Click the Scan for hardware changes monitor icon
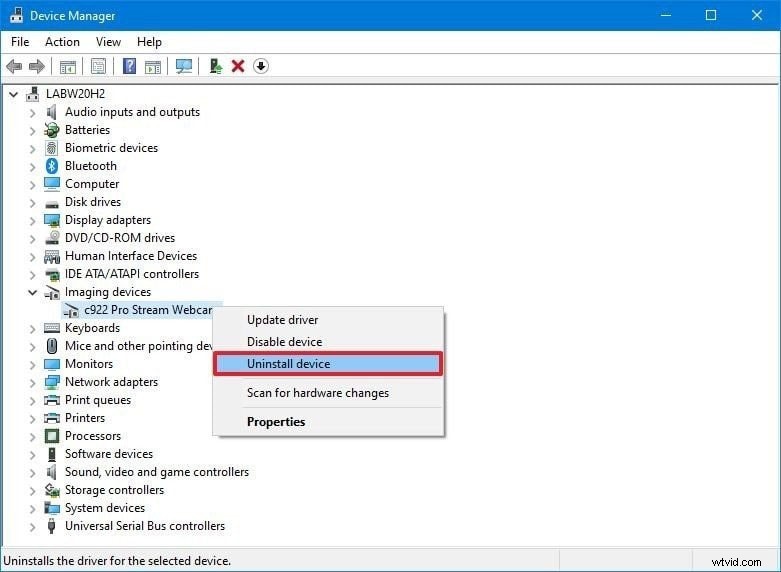 click(184, 66)
